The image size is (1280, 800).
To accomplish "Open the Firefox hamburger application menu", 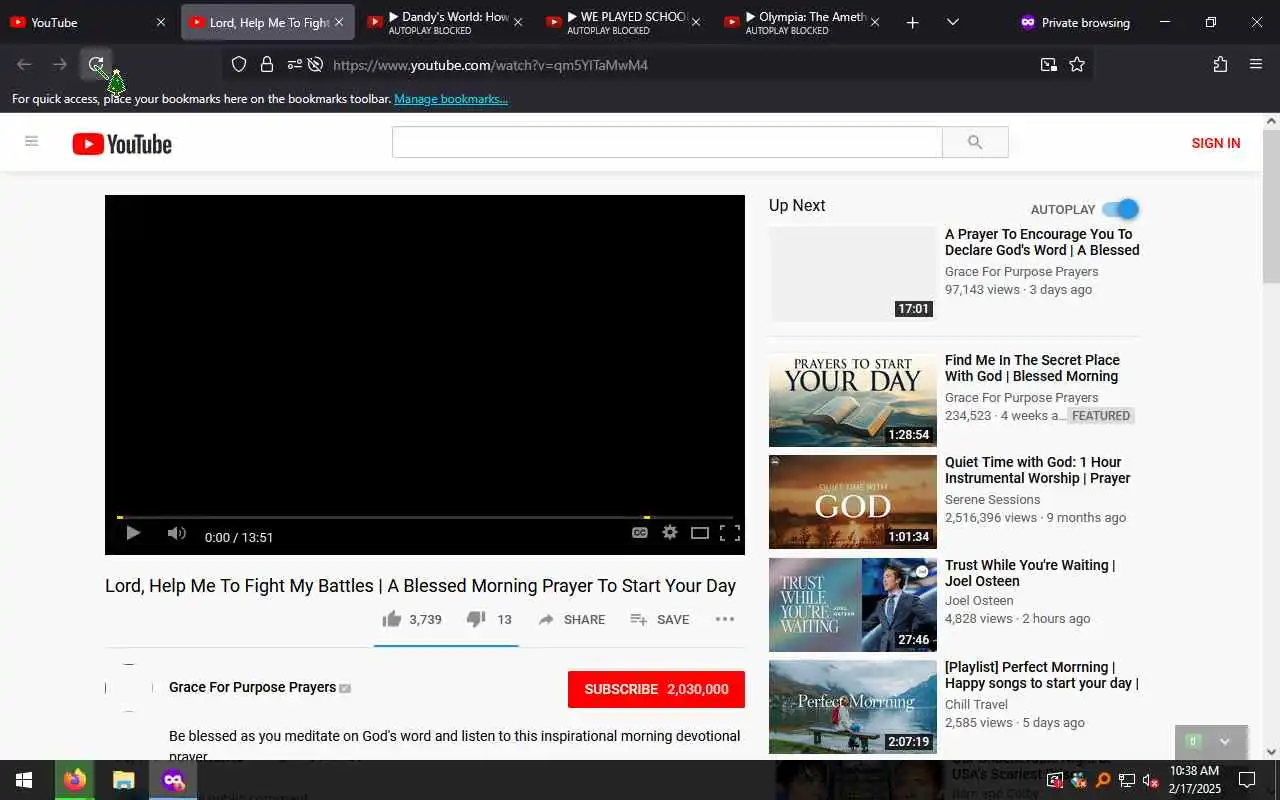I will [1256, 65].
